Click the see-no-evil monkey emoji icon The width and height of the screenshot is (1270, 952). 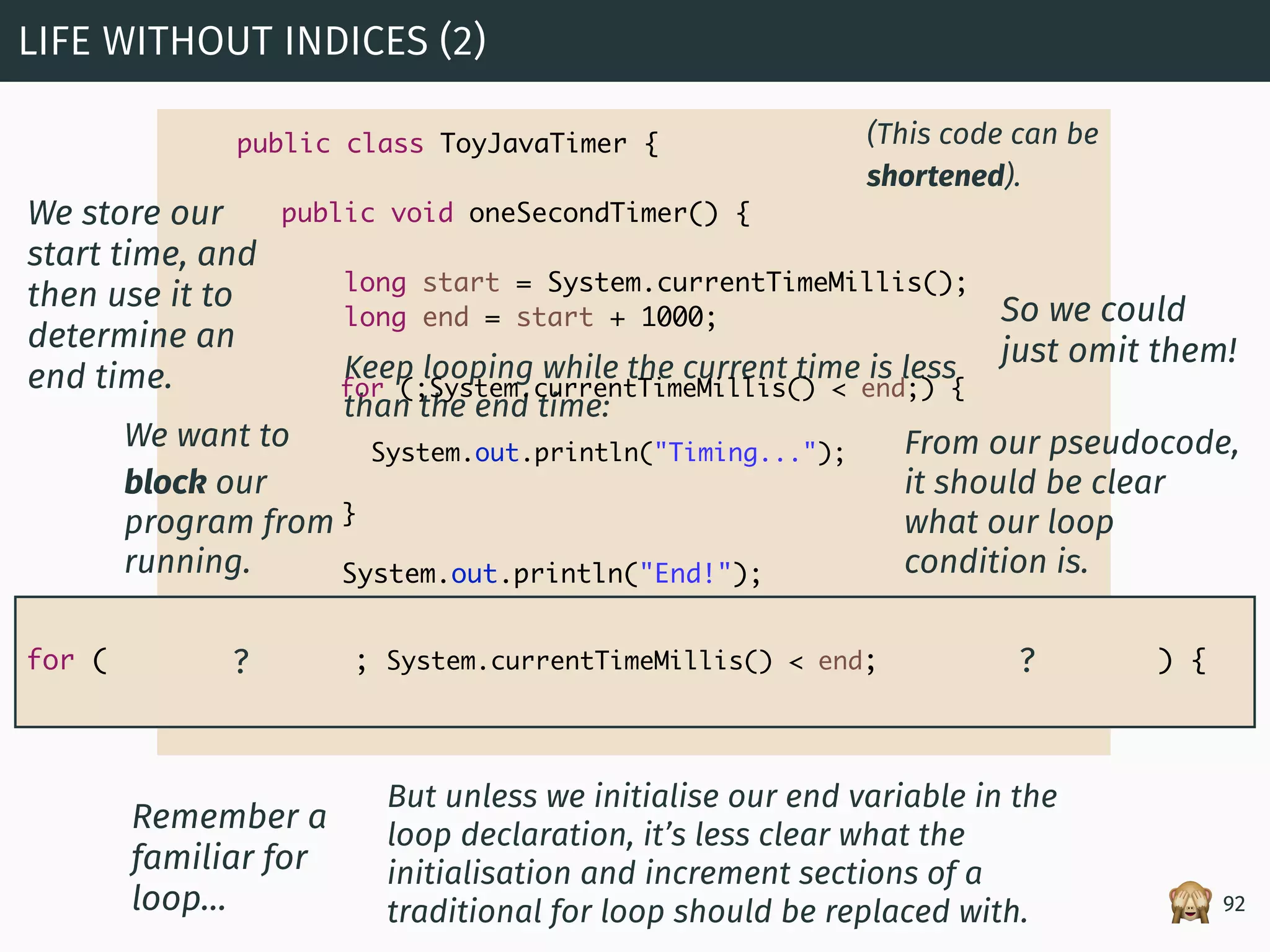1190,903
